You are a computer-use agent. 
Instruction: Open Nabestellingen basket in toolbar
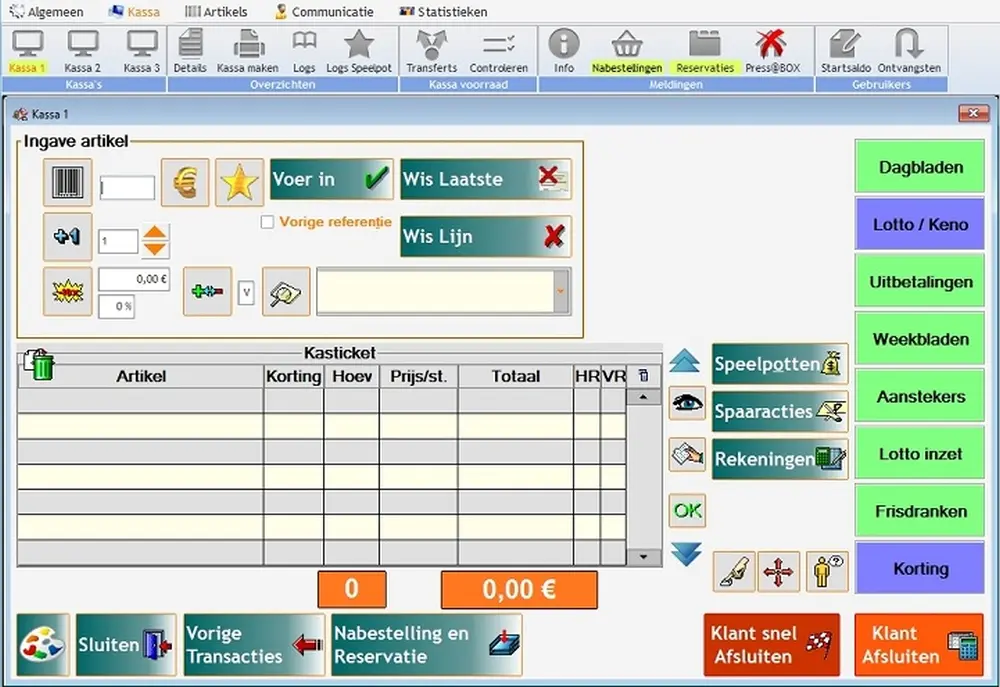coord(626,51)
